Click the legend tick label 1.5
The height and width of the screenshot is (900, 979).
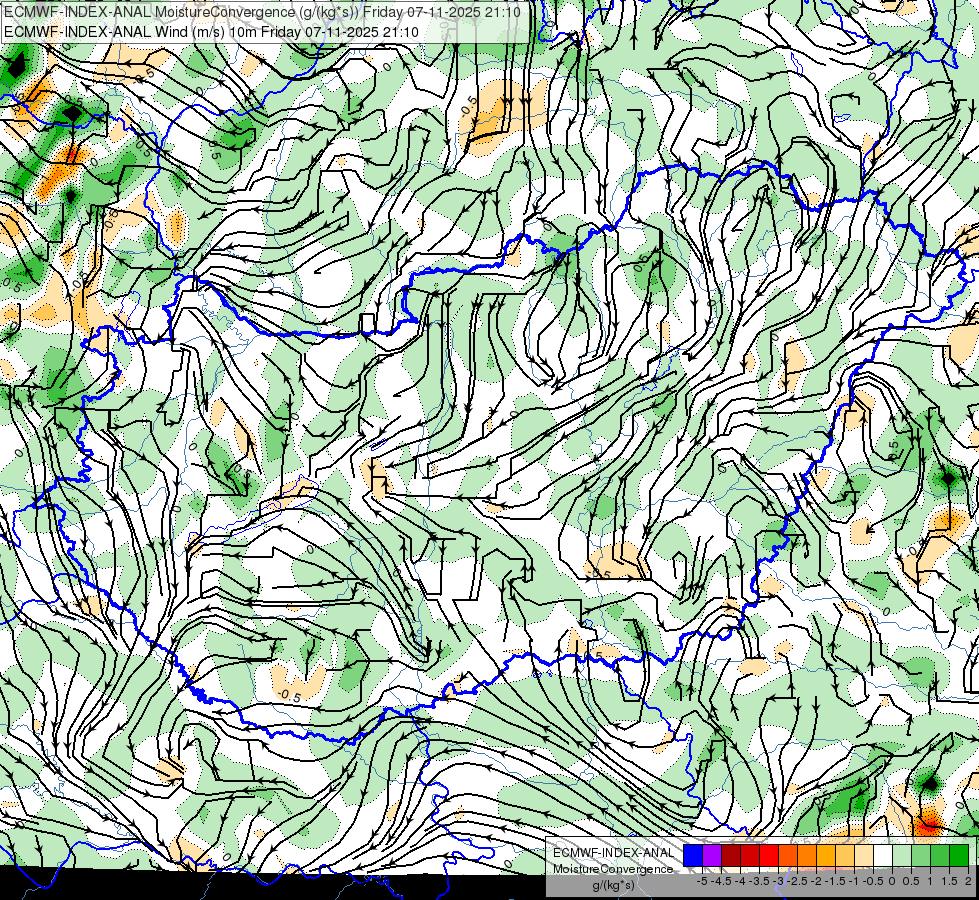948,881
